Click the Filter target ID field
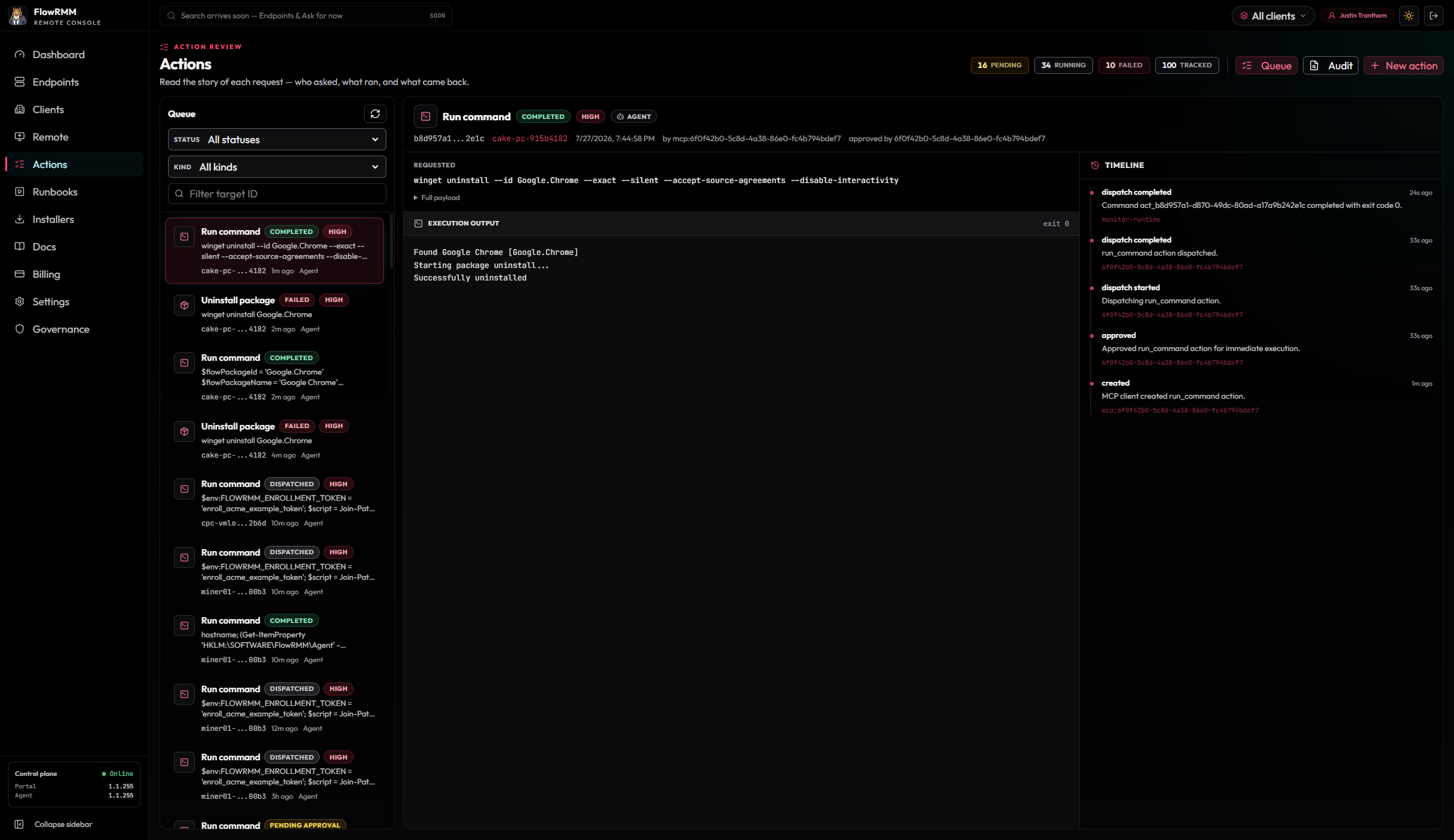 [x=277, y=194]
